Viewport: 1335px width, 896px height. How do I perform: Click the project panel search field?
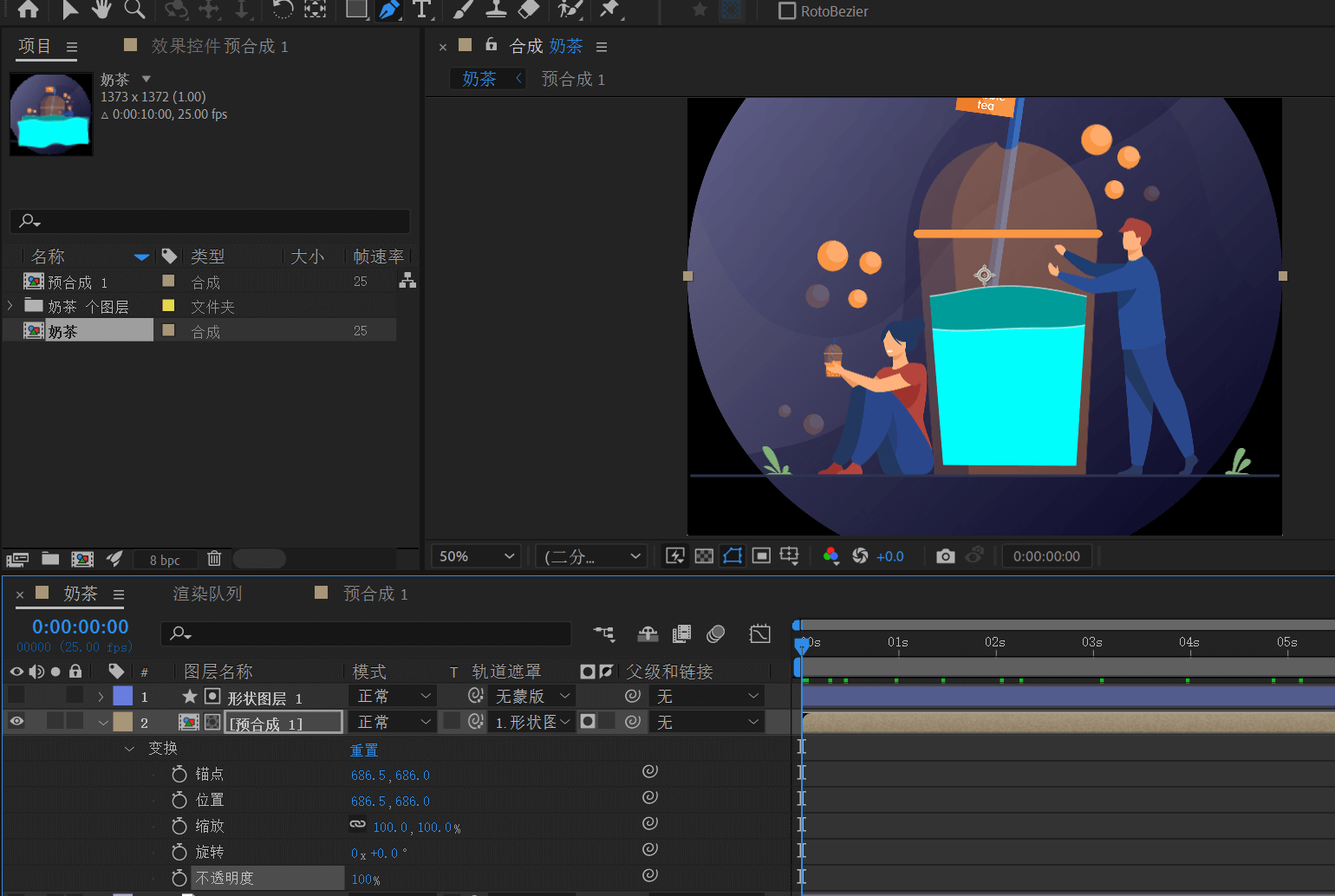click(210, 221)
